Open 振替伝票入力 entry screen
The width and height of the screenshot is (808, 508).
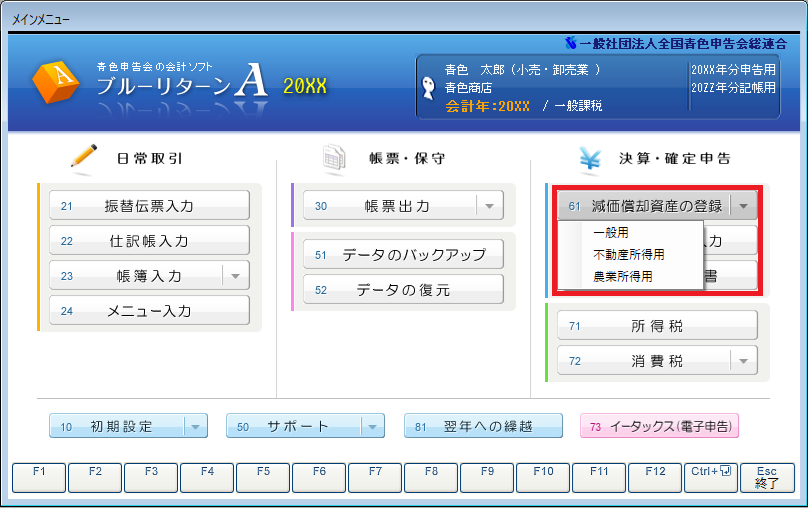(x=149, y=206)
